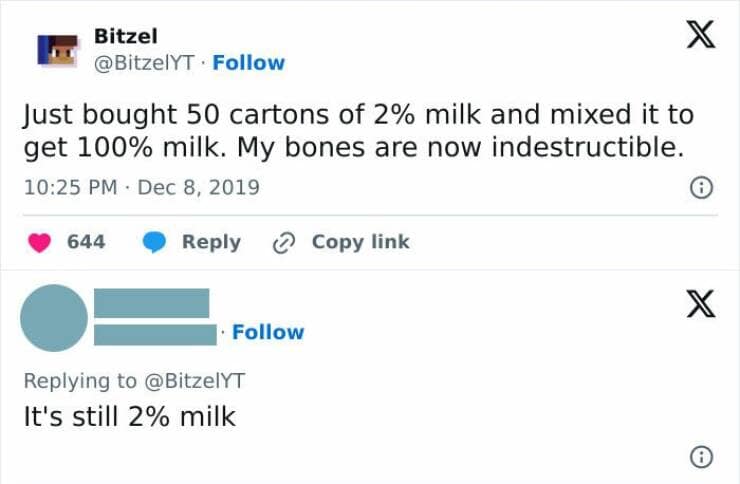Click the X logo on Bitzel's tweet
This screenshot has width=740, height=484.
(x=700, y=38)
